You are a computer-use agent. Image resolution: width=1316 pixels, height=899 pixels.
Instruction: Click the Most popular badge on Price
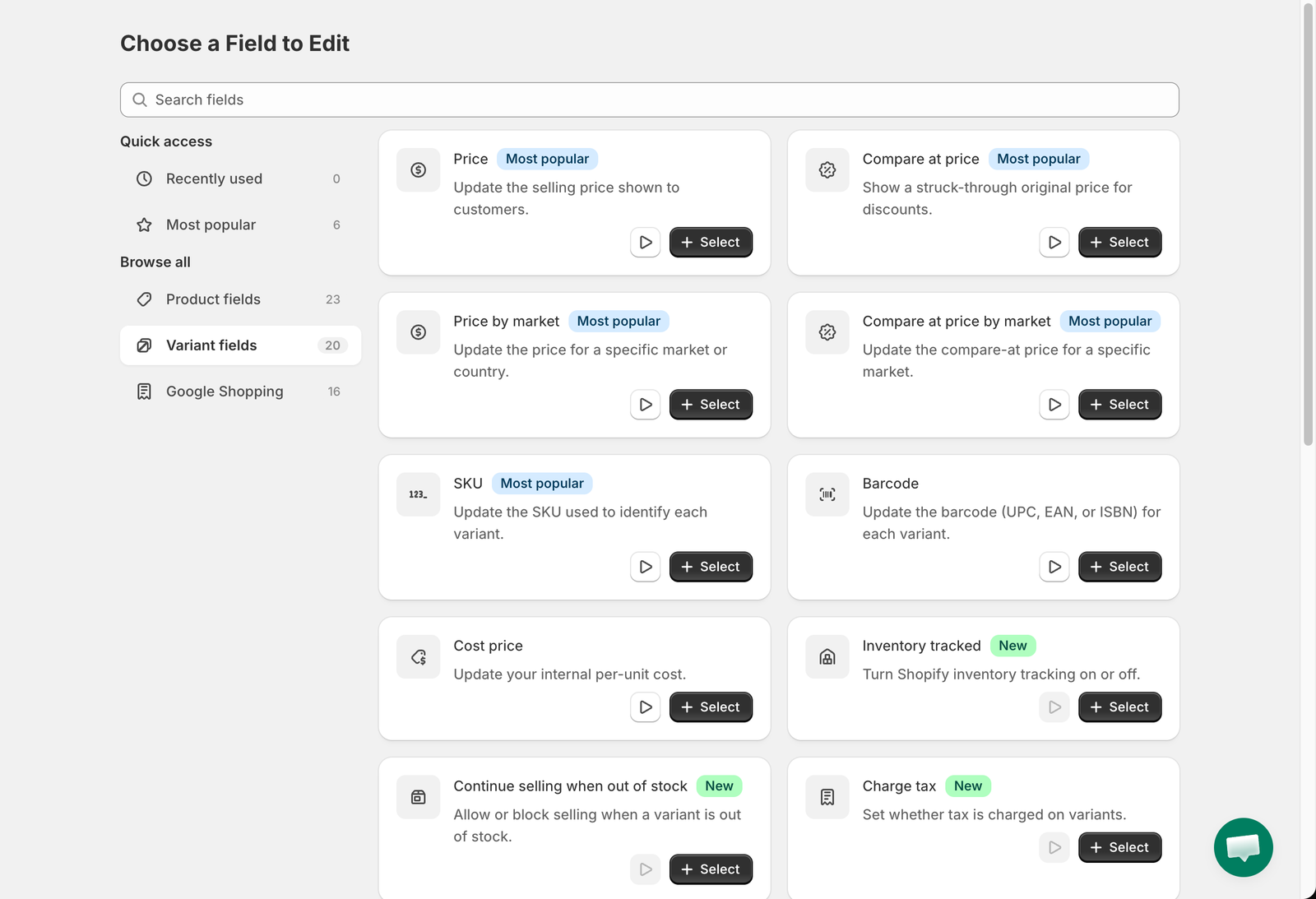[x=547, y=159]
